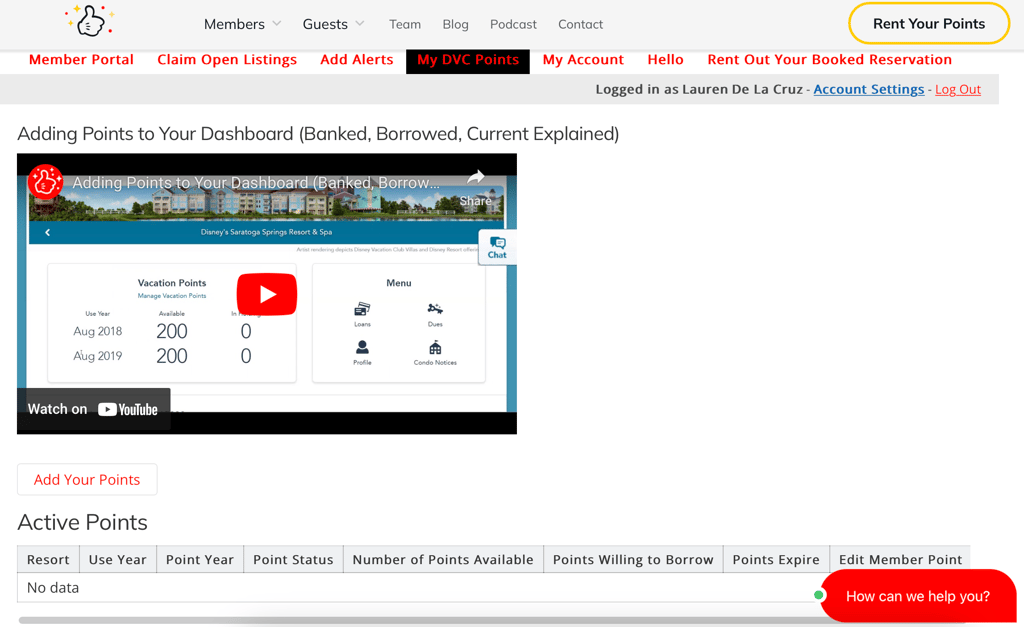Go to Member Portal tab
Viewport: 1024px width, 627px height.
[82, 59]
